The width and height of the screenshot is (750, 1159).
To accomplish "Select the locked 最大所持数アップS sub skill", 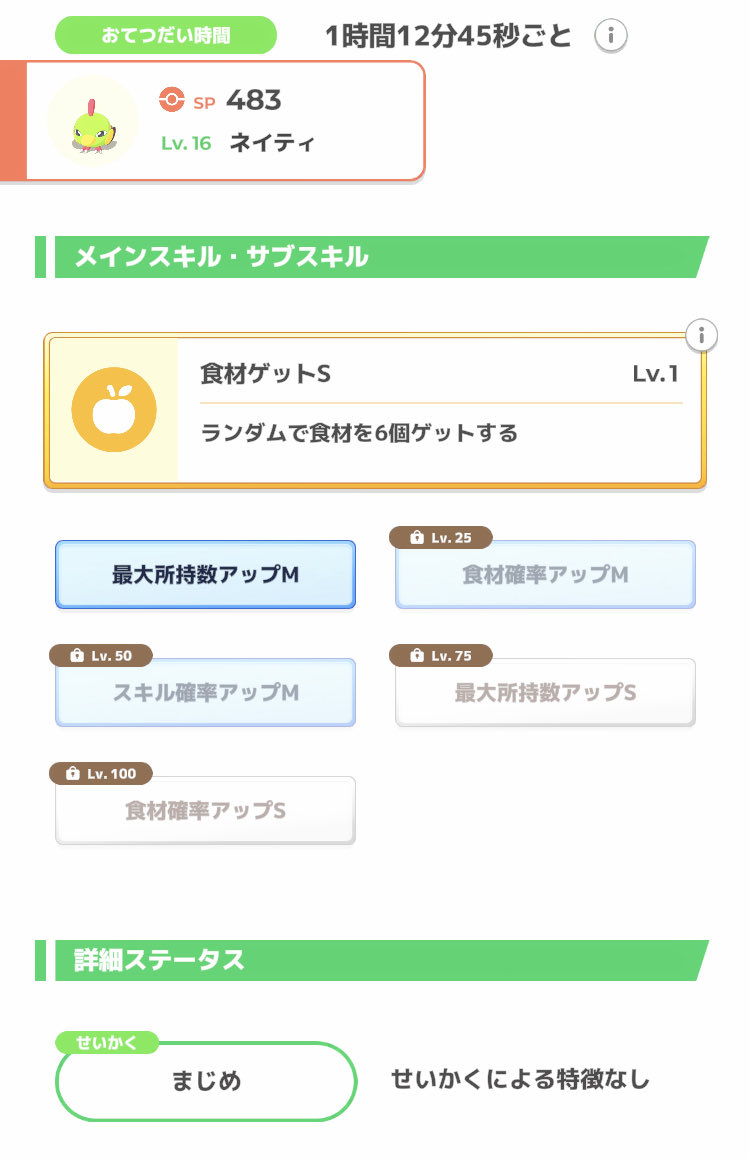I will click(x=545, y=693).
